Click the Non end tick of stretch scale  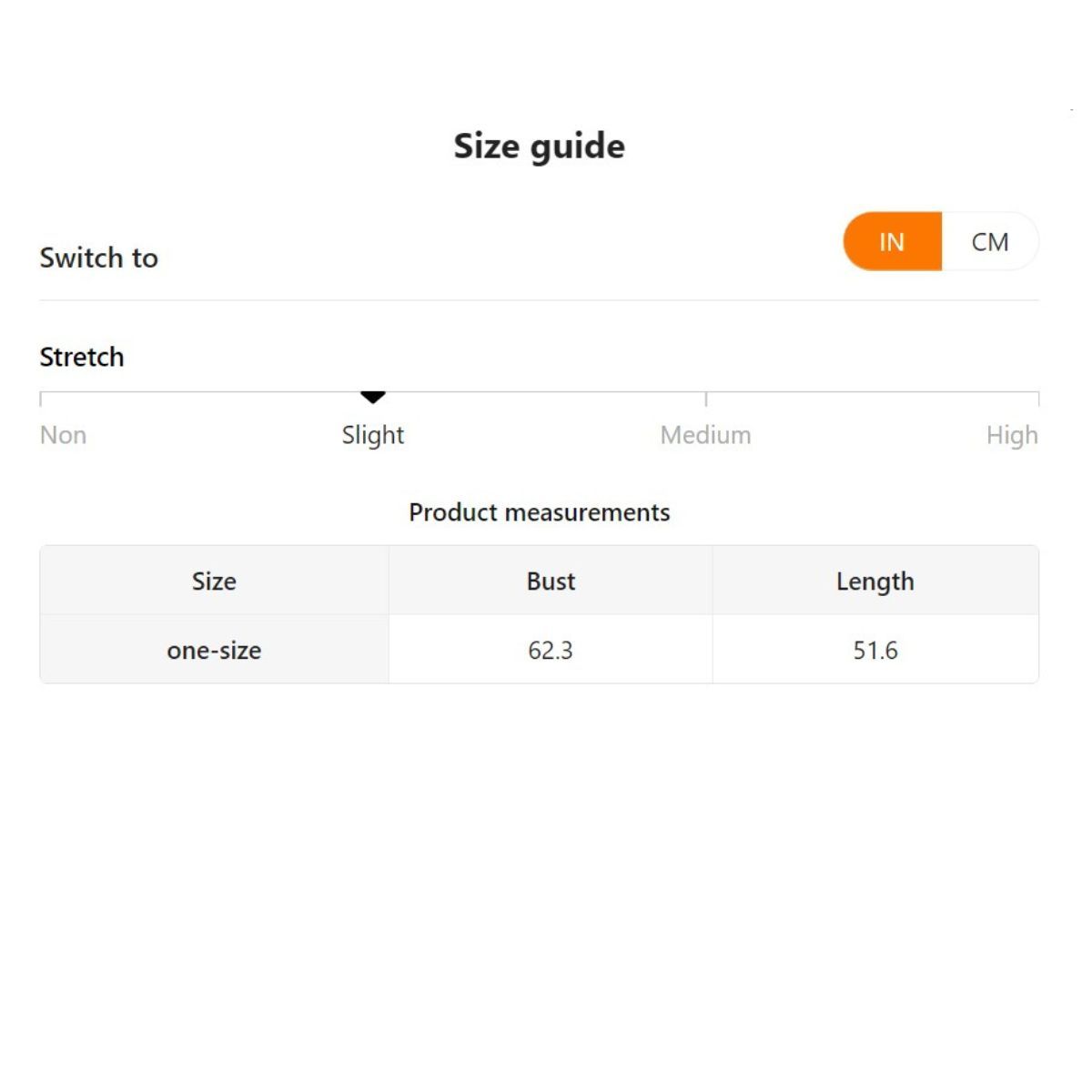tap(41, 399)
